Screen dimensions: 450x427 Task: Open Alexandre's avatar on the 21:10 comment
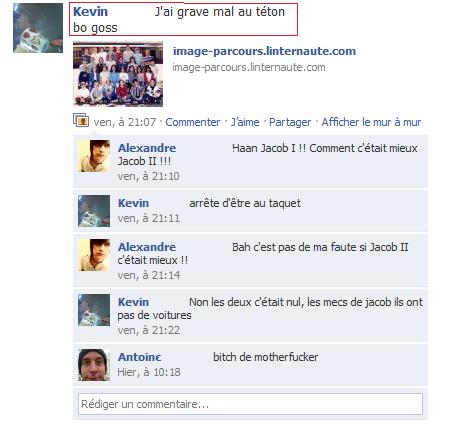[x=94, y=156]
